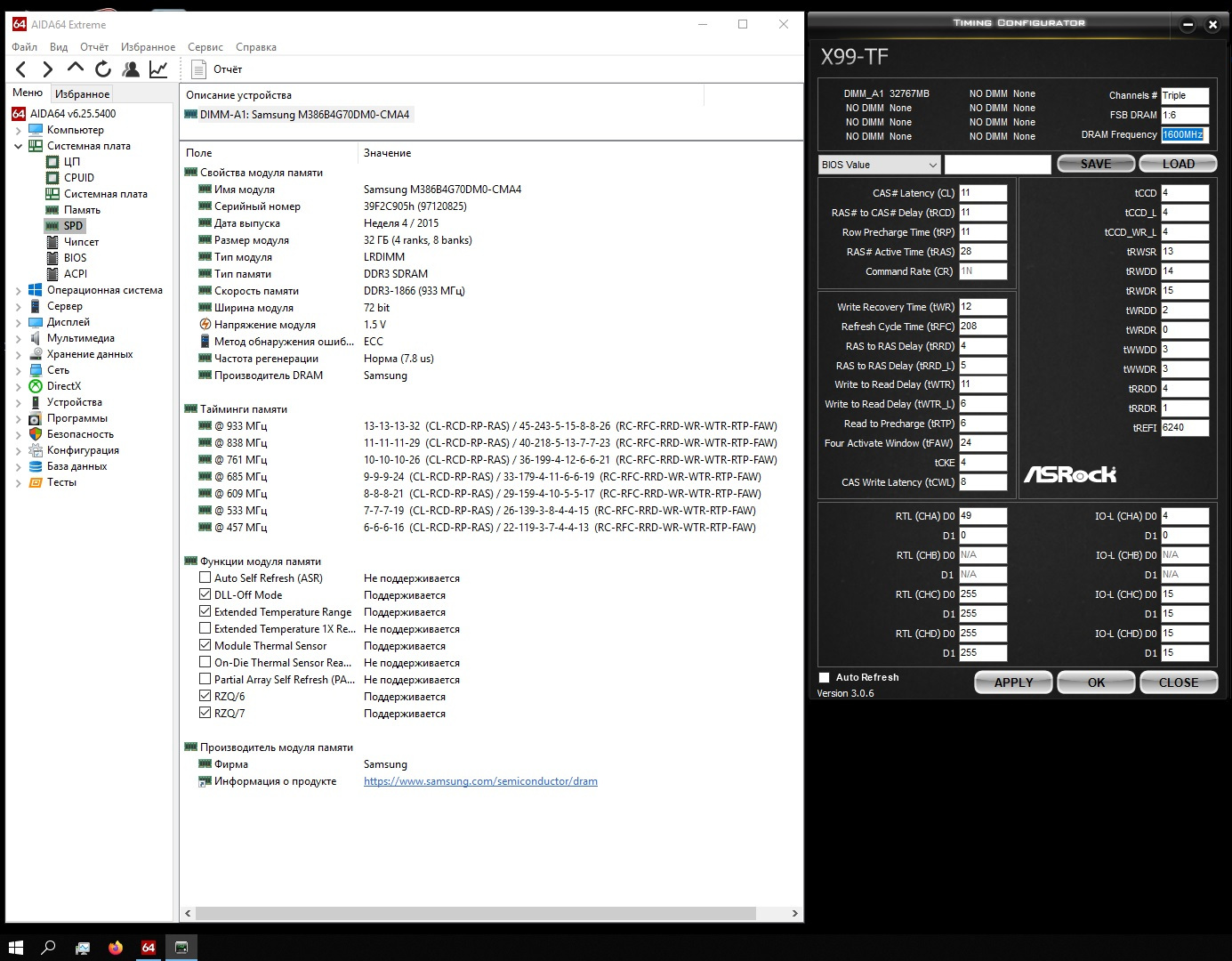Open Windows search from taskbar
This screenshot has height=961, width=1232.
pos(49,948)
